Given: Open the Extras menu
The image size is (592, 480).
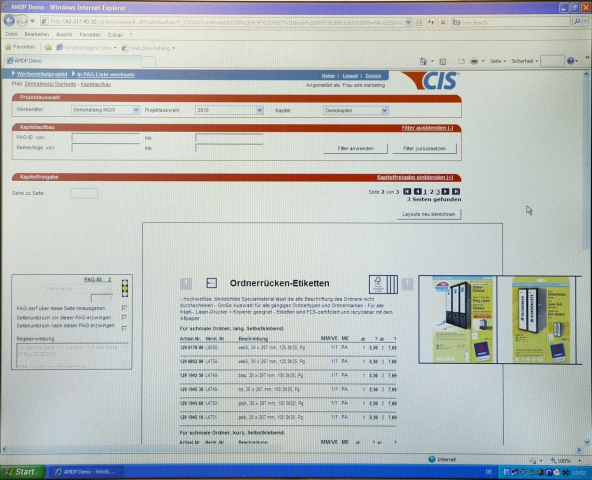Looking at the screenshot, I should [115, 35].
